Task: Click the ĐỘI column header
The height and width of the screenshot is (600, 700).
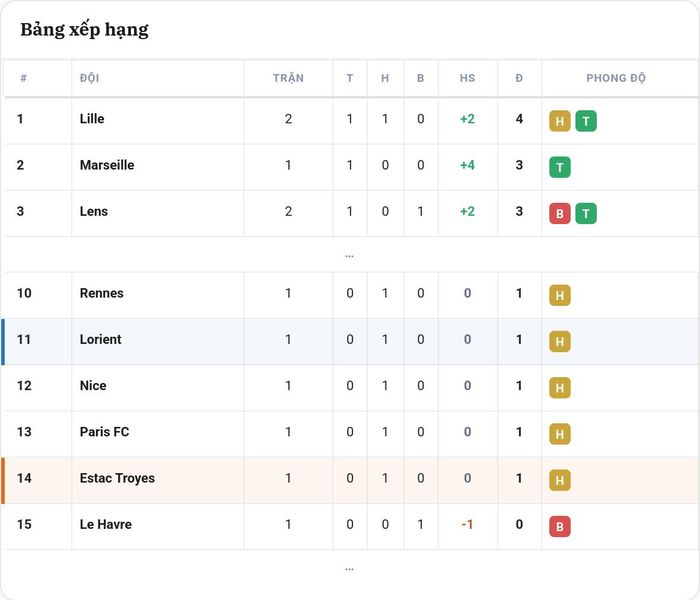Action: (x=89, y=78)
